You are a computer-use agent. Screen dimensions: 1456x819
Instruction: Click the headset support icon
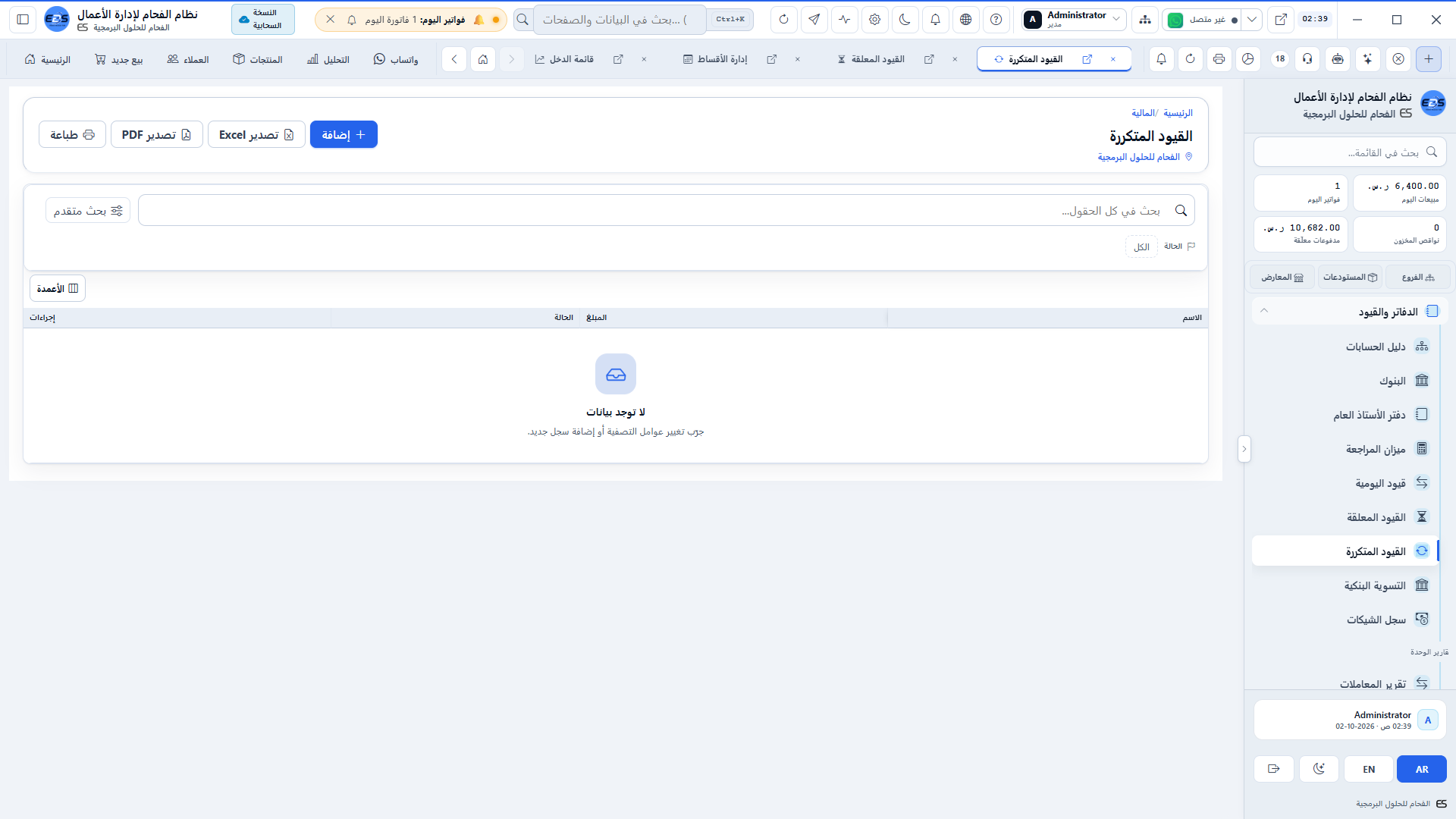[1307, 59]
